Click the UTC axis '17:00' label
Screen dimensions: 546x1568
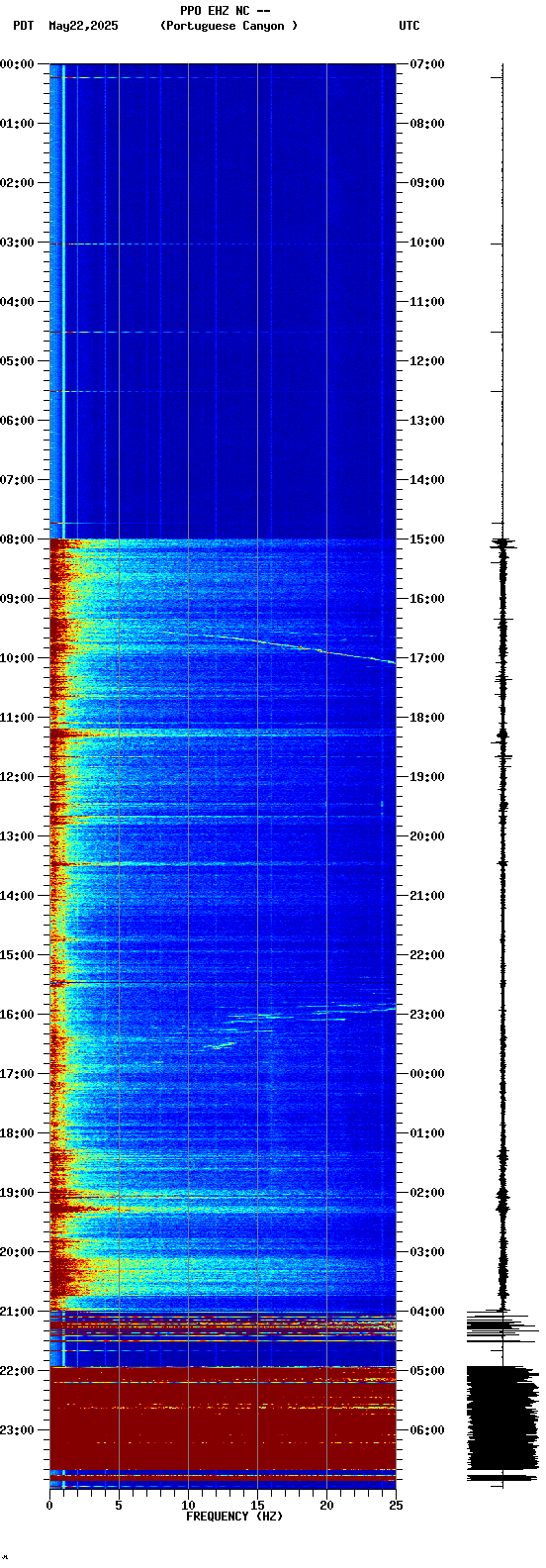427,658
